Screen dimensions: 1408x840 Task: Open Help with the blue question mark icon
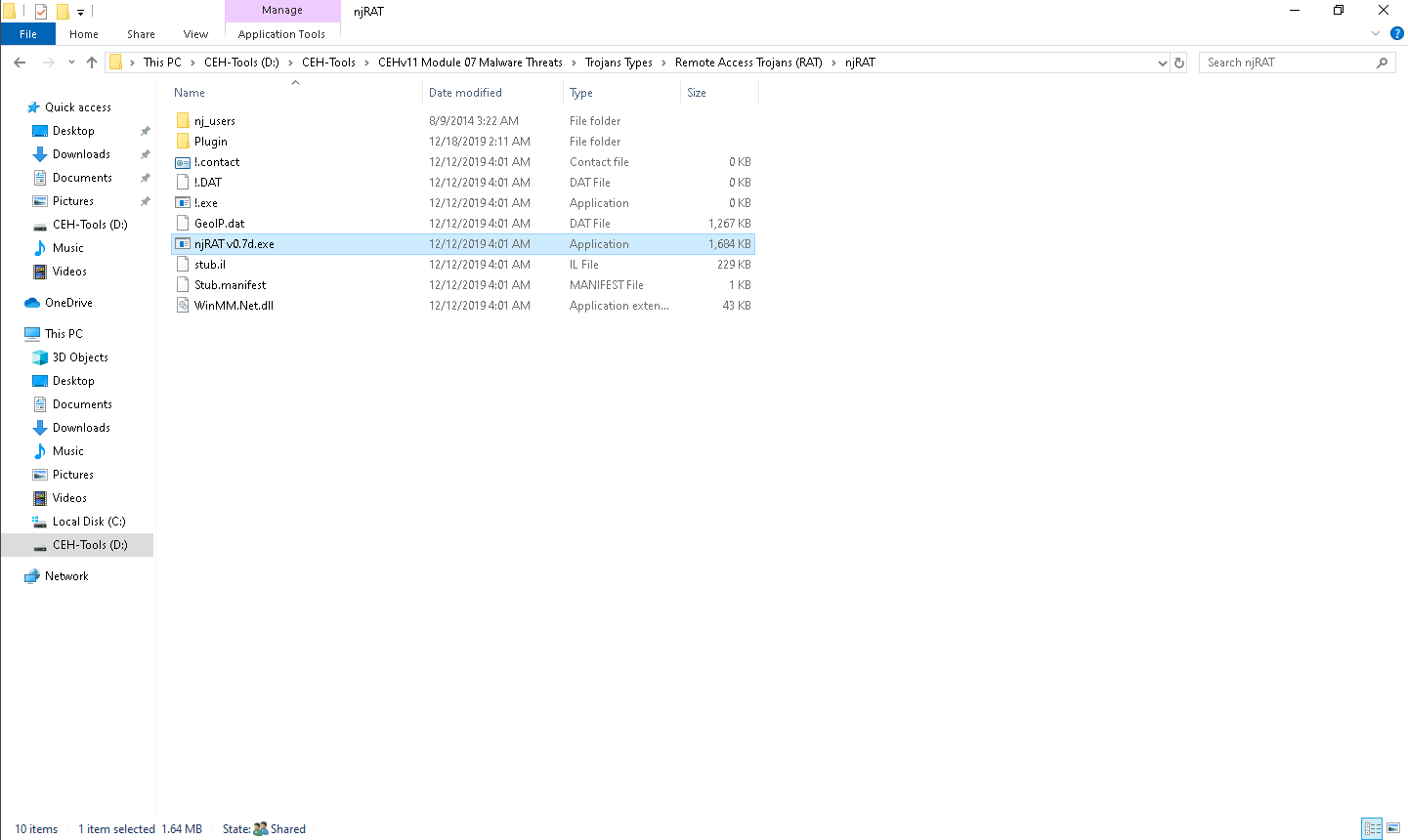point(1397,33)
